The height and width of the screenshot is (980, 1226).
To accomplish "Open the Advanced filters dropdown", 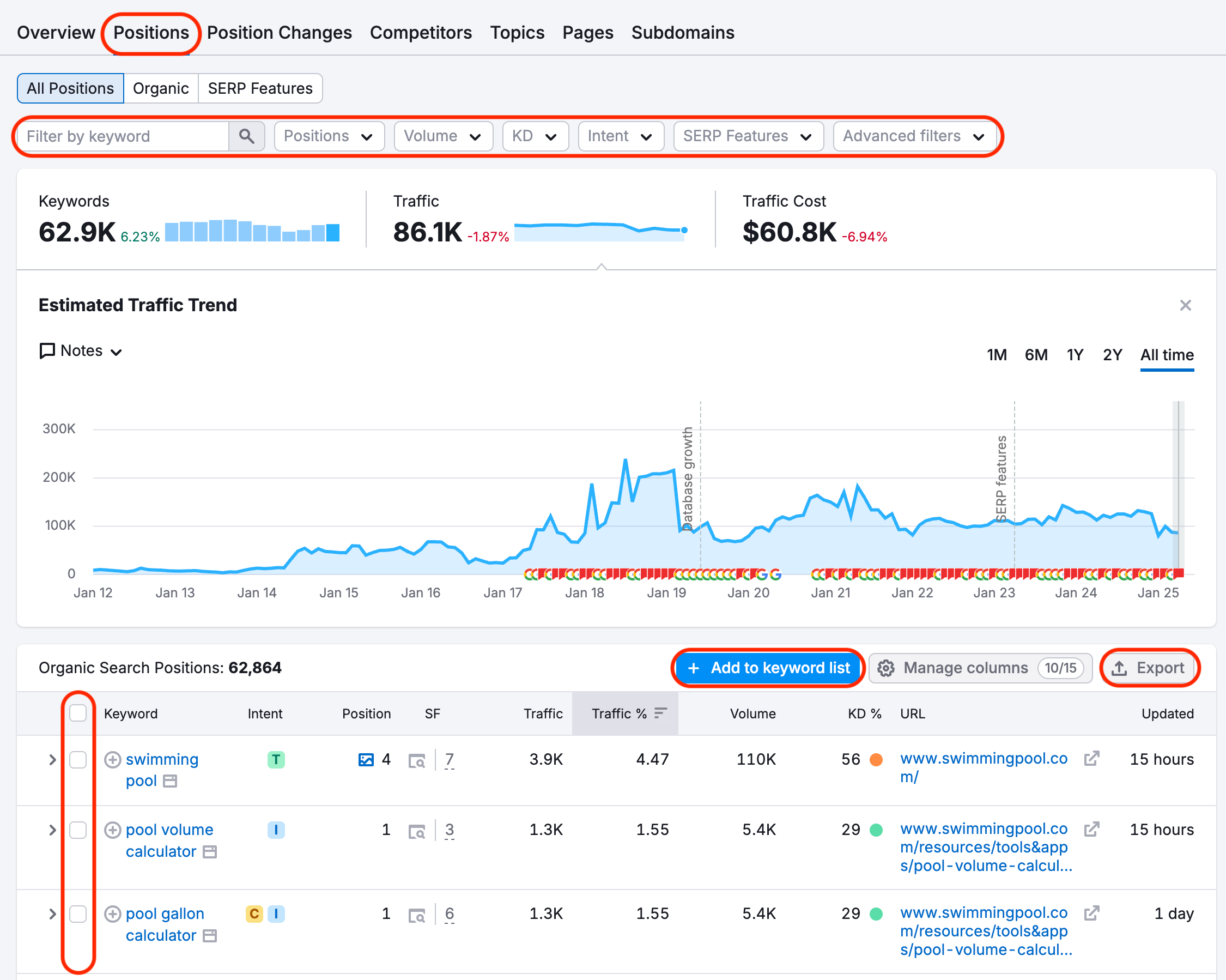I will pyautogui.click(x=913, y=136).
